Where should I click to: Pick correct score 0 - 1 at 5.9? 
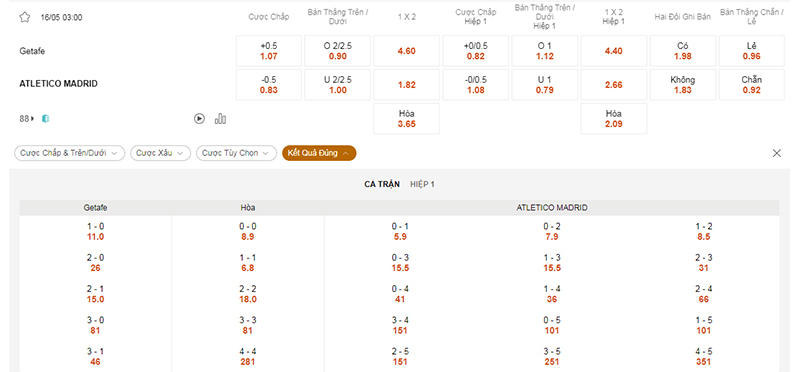[x=400, y=232]
